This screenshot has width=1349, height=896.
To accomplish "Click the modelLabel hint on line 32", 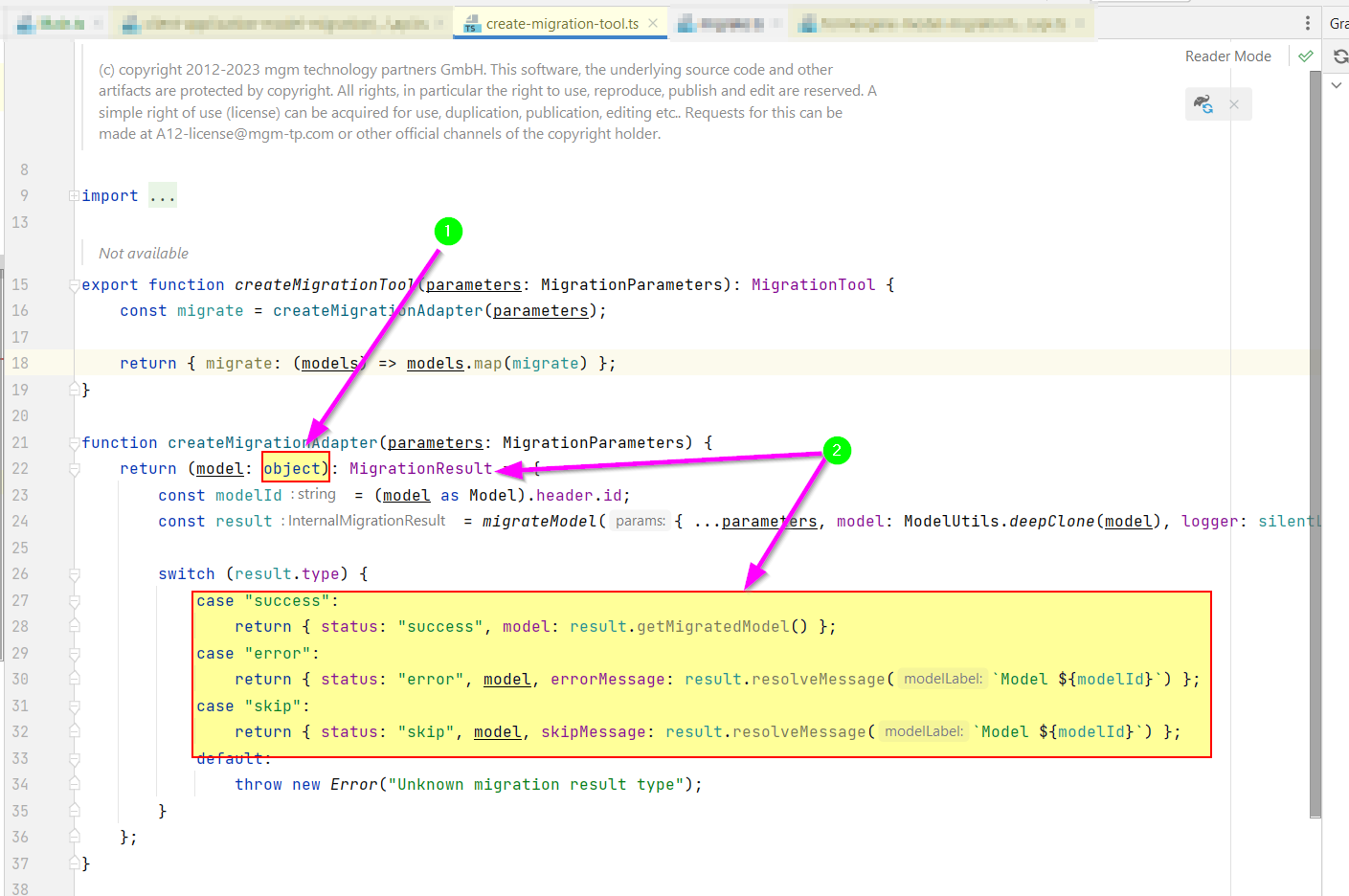I will (924, 731).
